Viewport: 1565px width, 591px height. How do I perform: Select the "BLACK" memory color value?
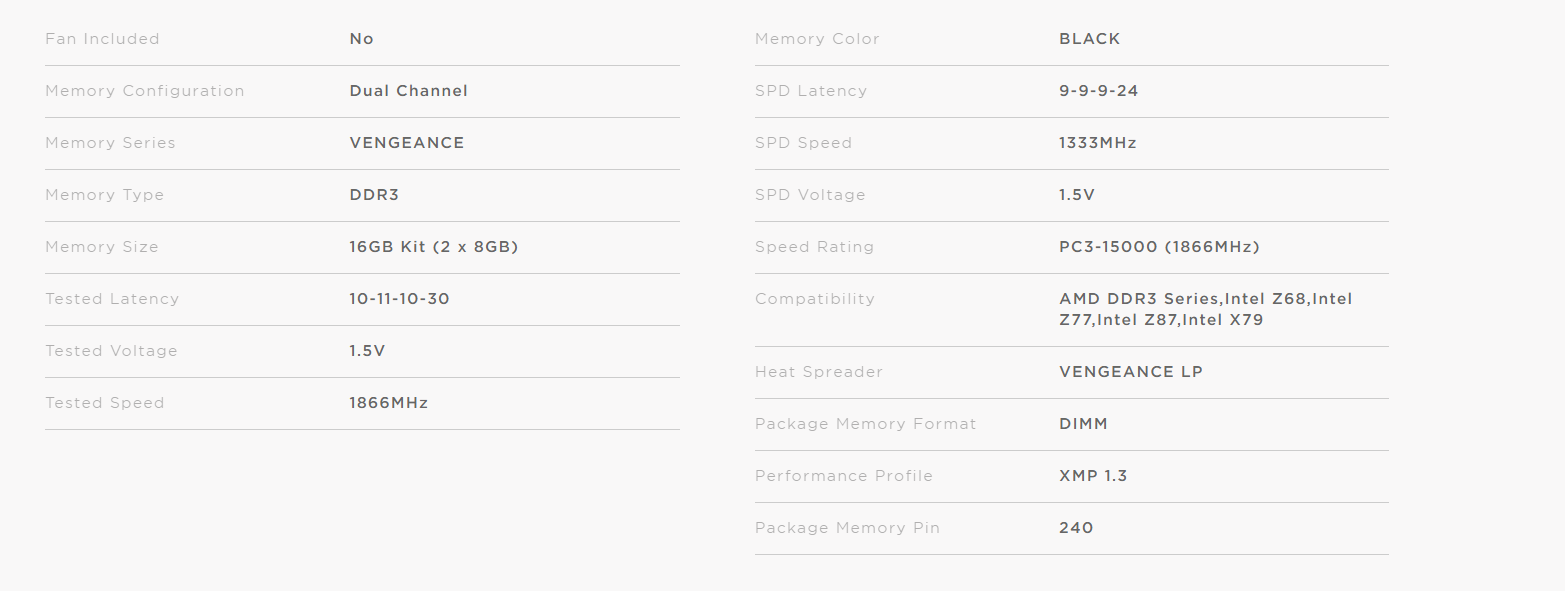coord(1089,39)
